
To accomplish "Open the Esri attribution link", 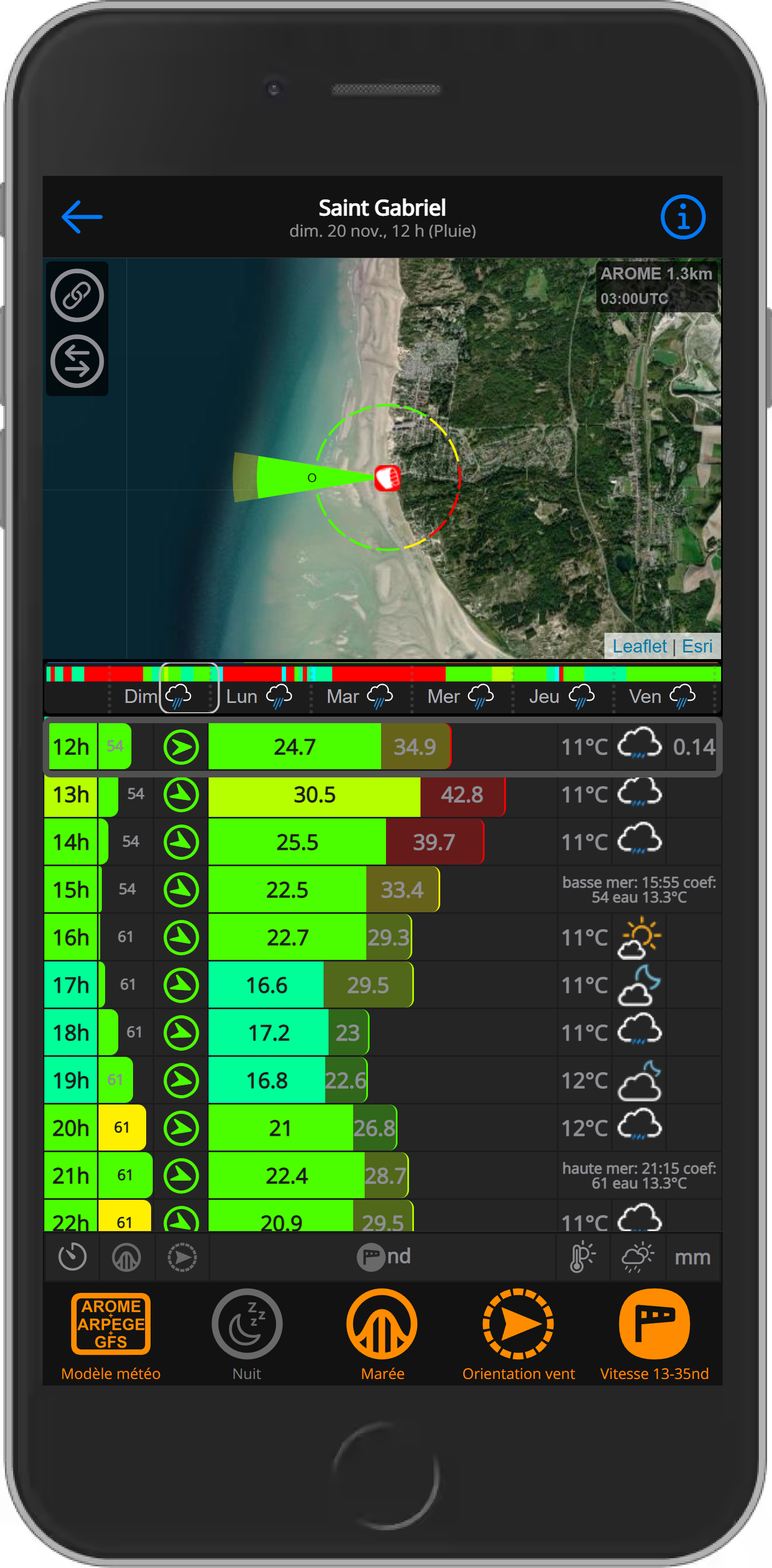I will click(696, 646).
